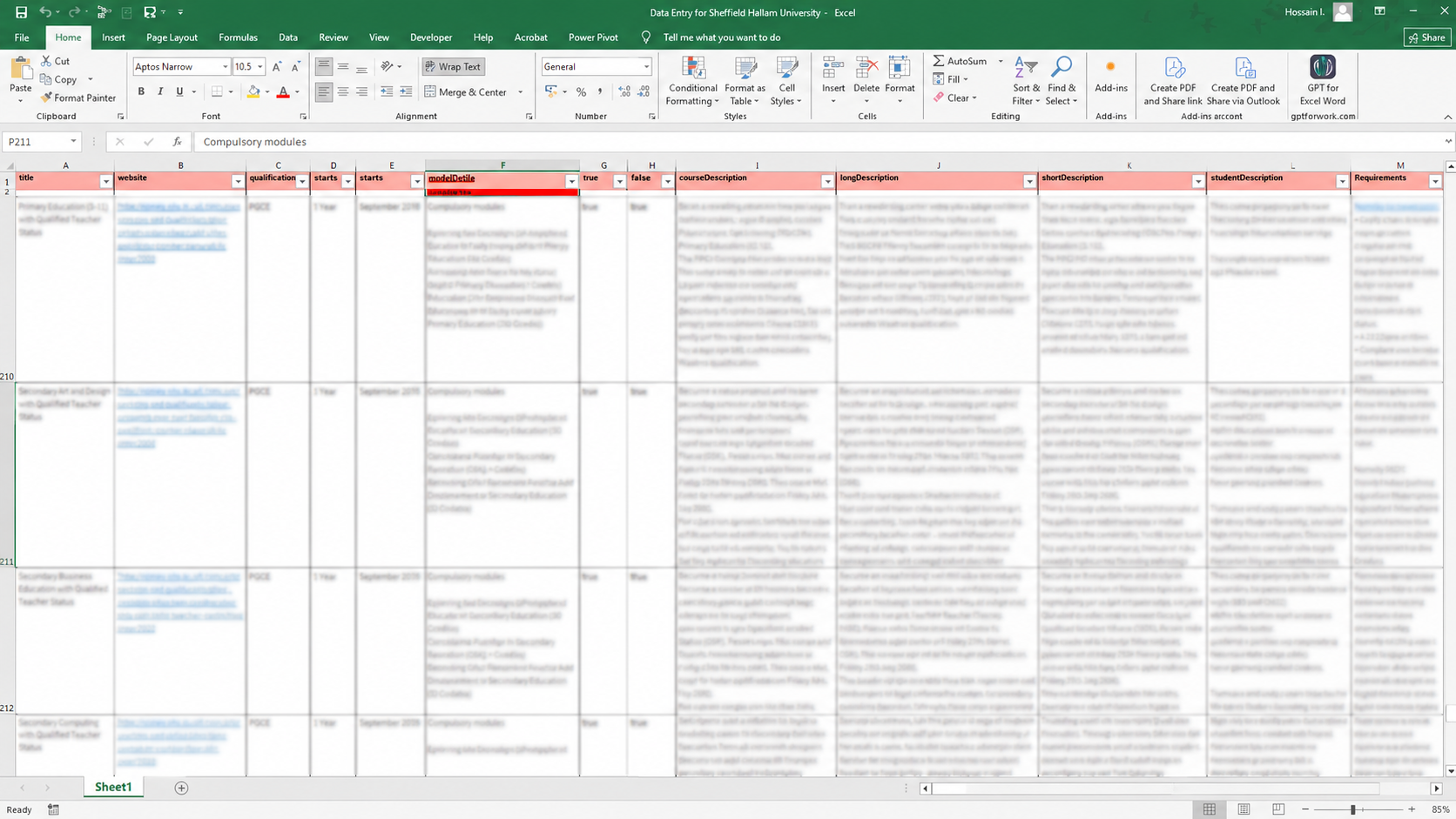Open the font name dropdown
The height and width of the screenshot is (819, 1456).
225,67
